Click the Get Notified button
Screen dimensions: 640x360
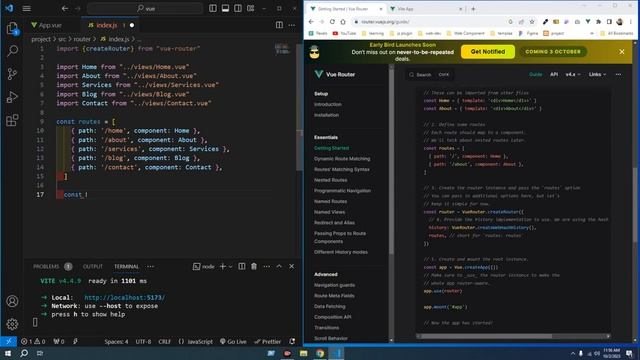pos(488,52)
